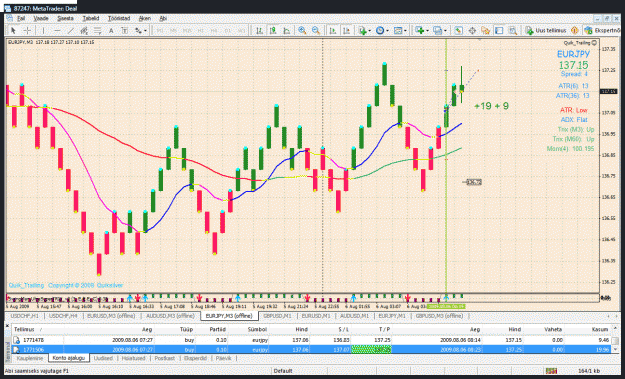The height and width of the screenshot is (379, 625).
Task: Open the periodicity clock dropdown
Action: pos(382,31)
